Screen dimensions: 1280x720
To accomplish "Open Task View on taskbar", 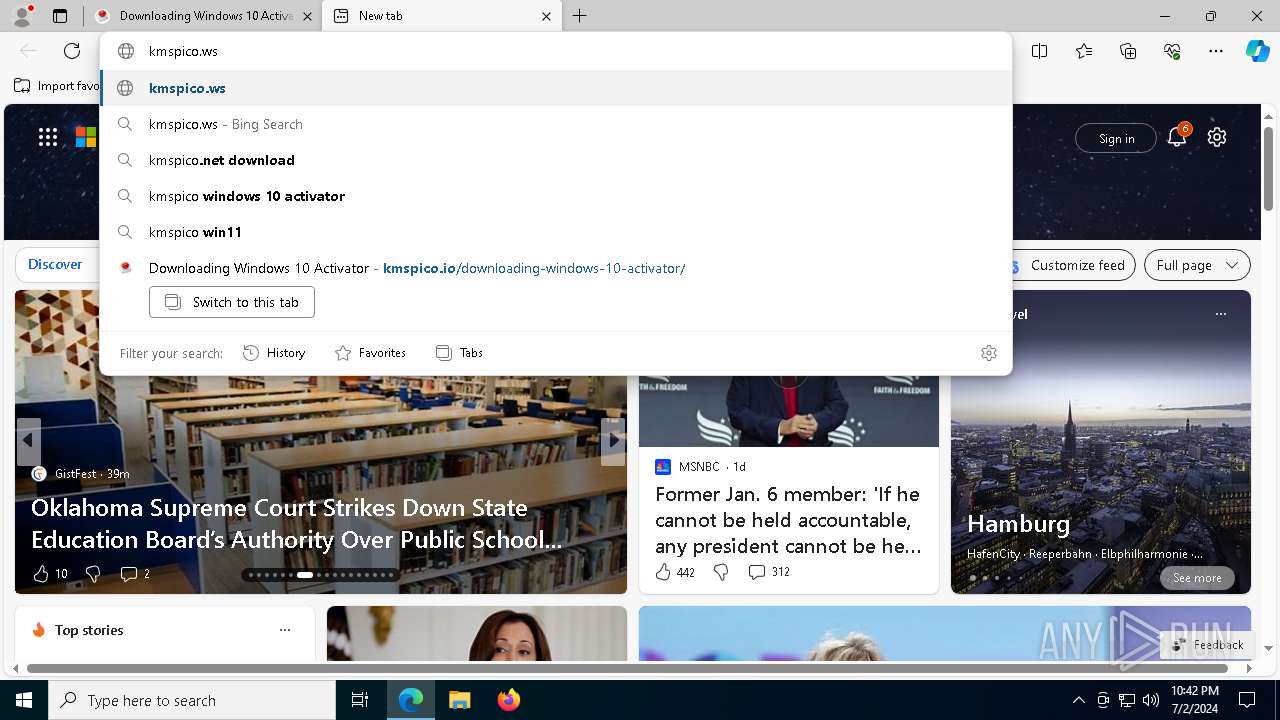I will [360, 700].
